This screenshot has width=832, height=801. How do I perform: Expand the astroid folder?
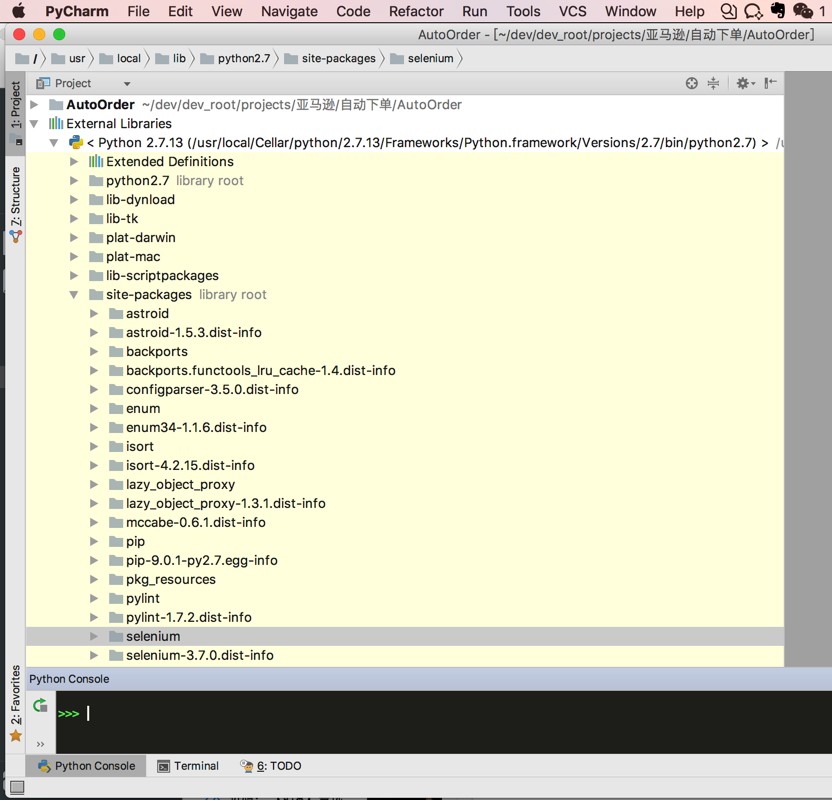pyautogui.click(x=94, y=314)
